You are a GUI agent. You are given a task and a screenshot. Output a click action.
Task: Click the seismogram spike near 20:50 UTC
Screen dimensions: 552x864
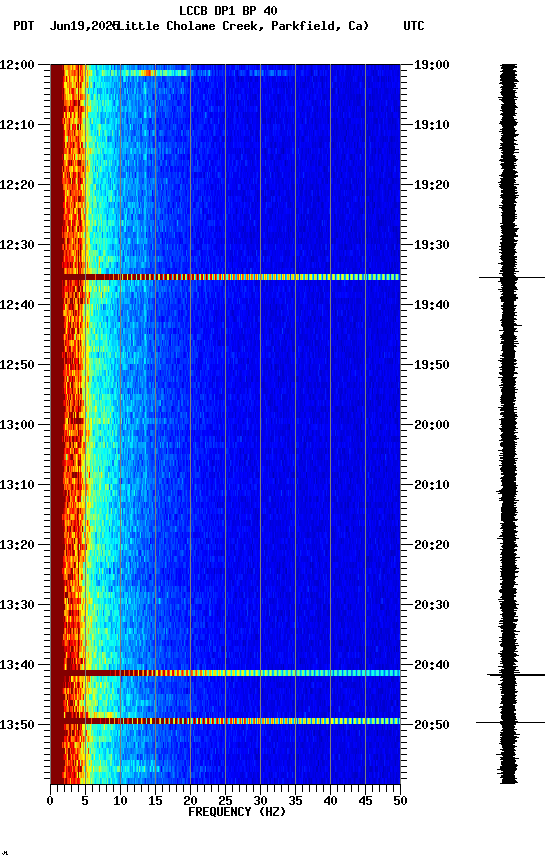point(511,722)
